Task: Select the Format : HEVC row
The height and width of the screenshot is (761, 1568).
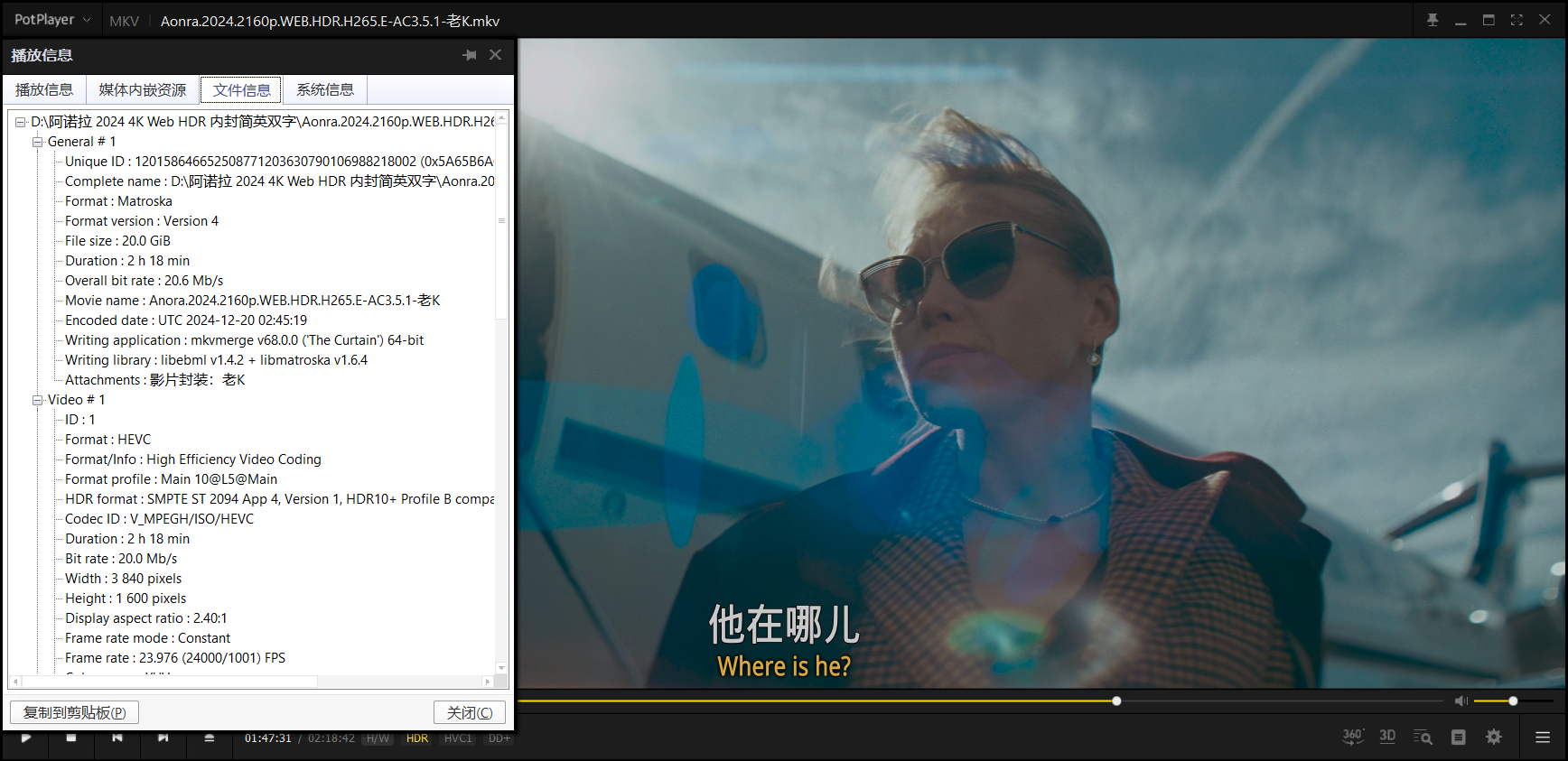Action: pos(107,440)
